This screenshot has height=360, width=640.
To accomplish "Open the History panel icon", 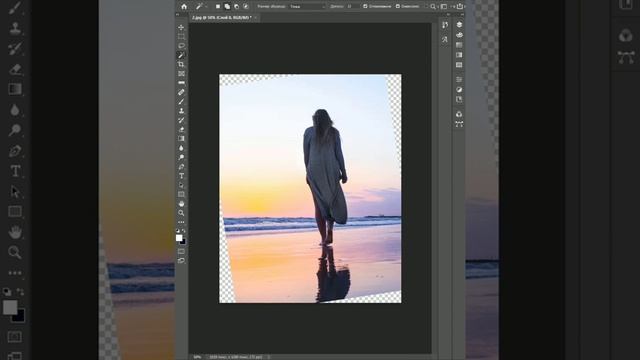I will click(x=445, y=25).
